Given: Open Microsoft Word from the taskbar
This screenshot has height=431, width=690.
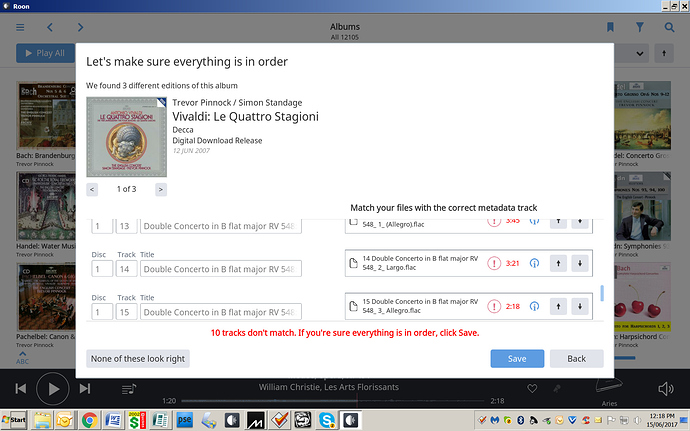Looking at the screenshot, I should tap(113, 420).
